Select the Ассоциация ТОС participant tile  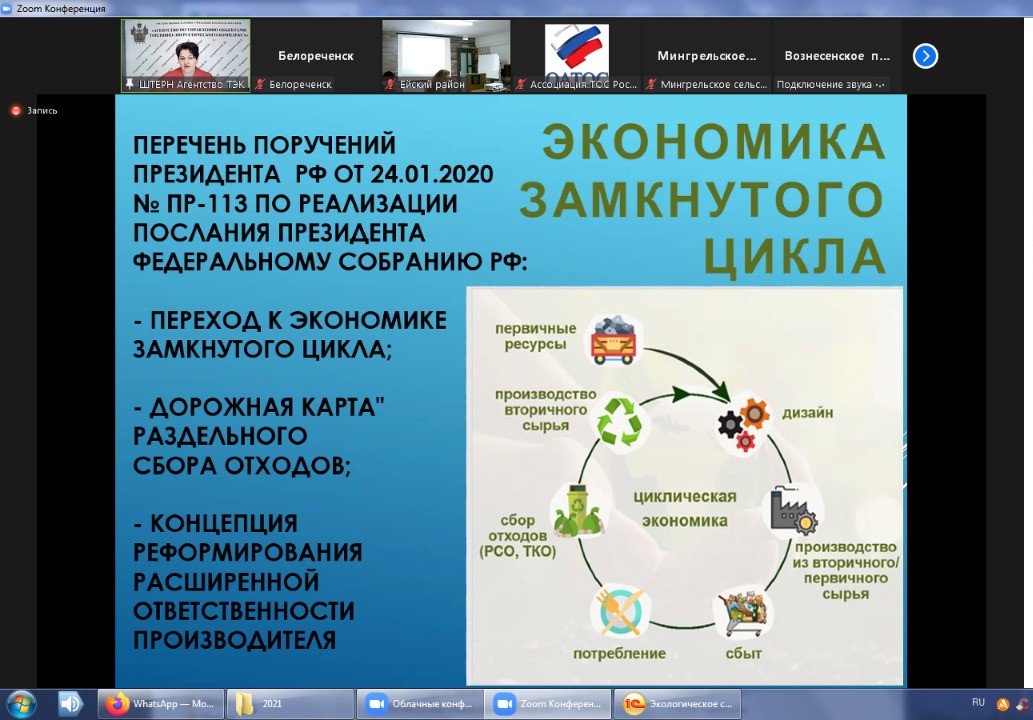(576, 50)
